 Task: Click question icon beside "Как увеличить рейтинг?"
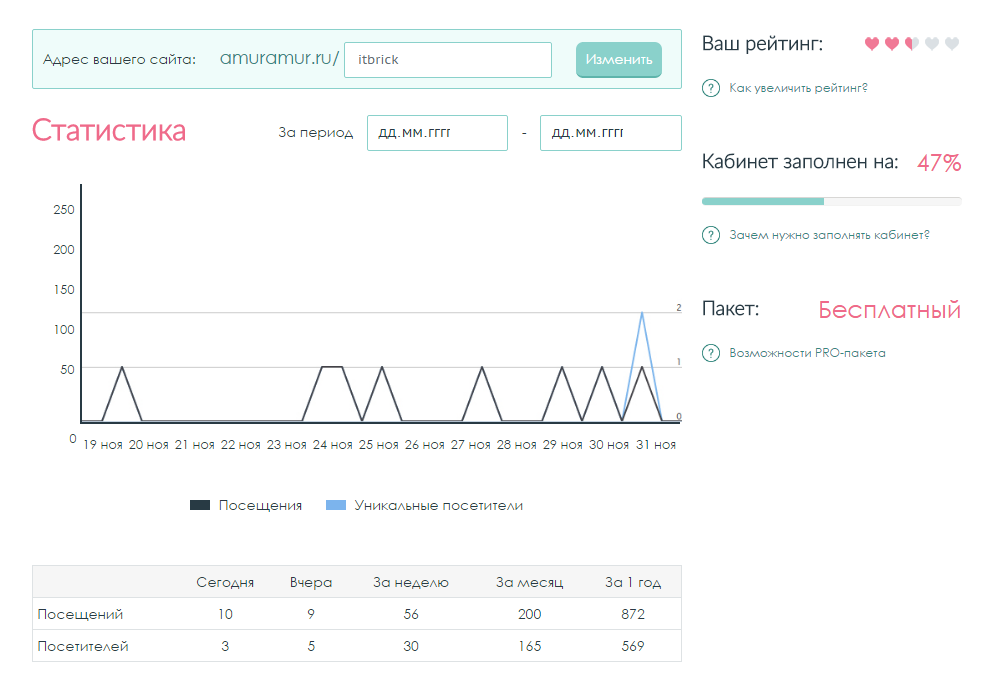711,88
